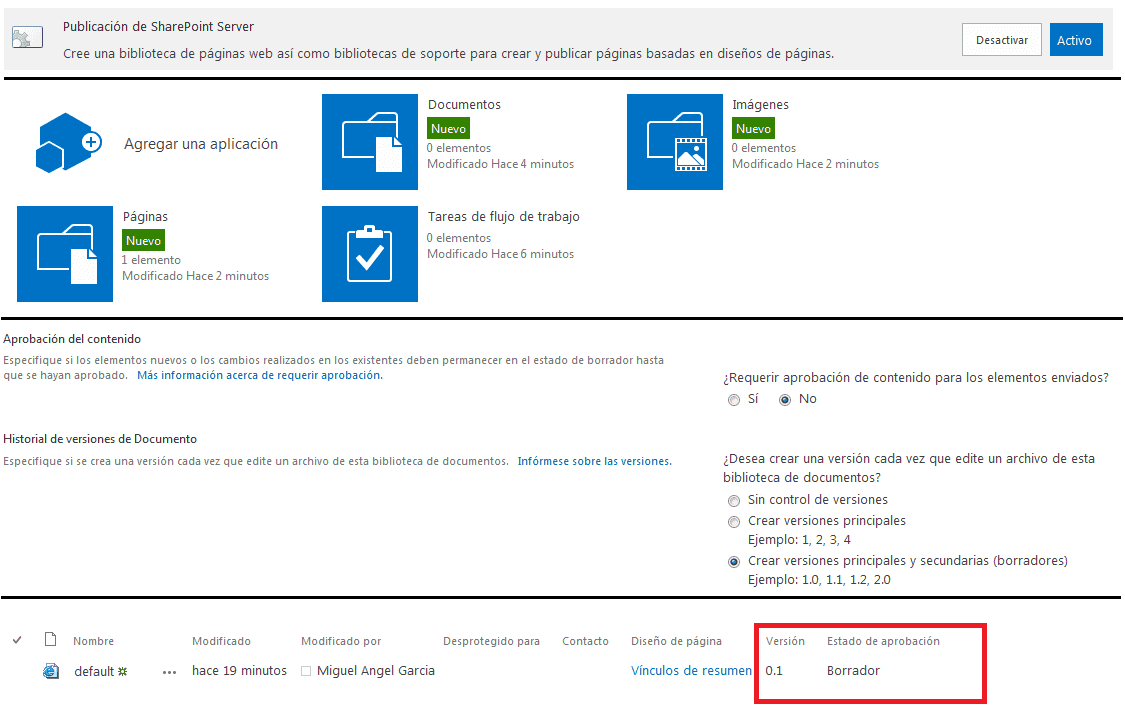
Task: Open Más información acerca de requerir aprobación link
Action: (x=260, y=375)
